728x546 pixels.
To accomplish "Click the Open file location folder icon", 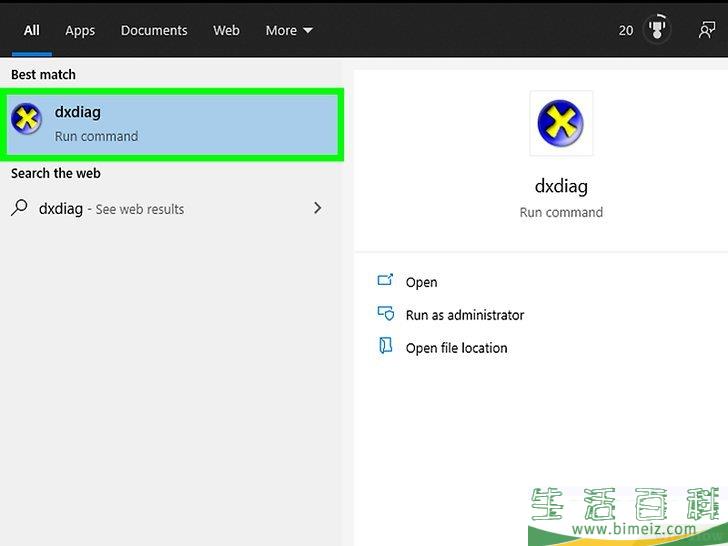I will click(385, 346).
